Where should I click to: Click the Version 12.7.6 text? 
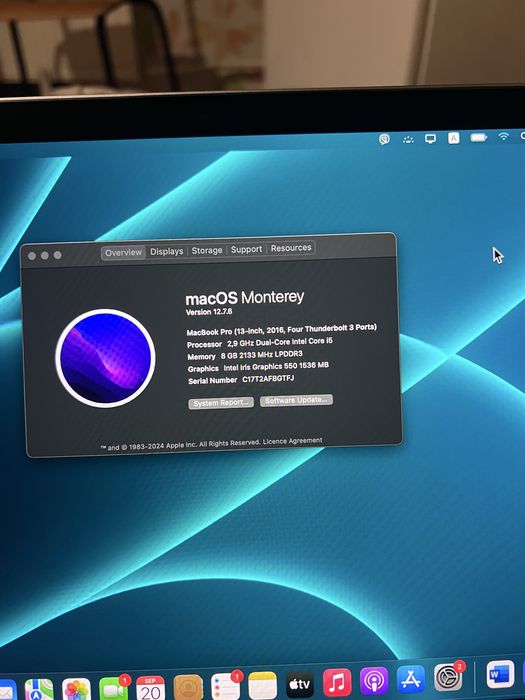[209, 312]
